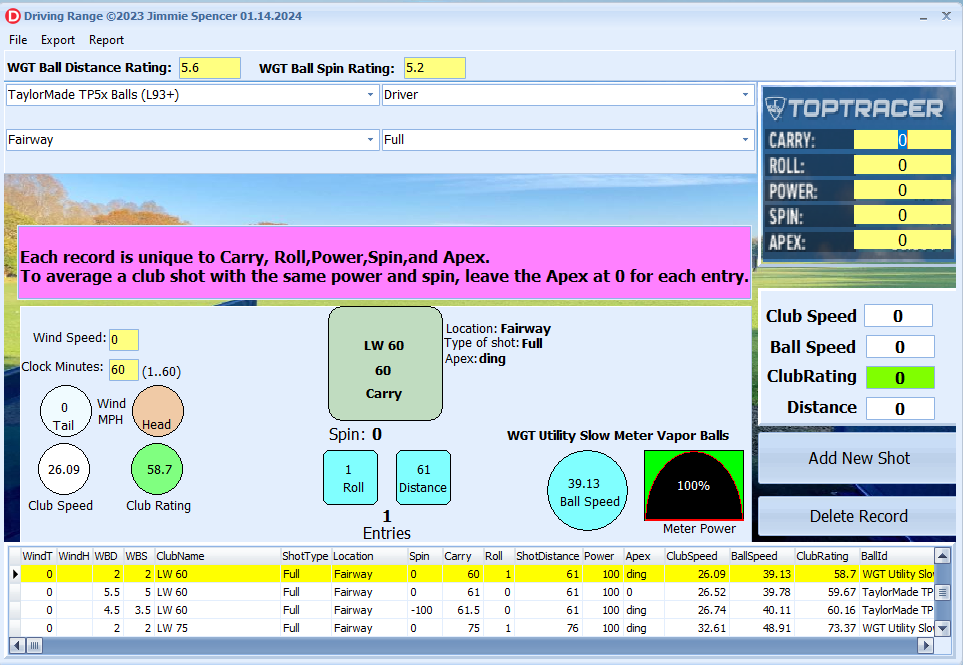This screenshot has width=963, height=665.
Task: Click the green Club Rating circle
Action: coord(158,469)
